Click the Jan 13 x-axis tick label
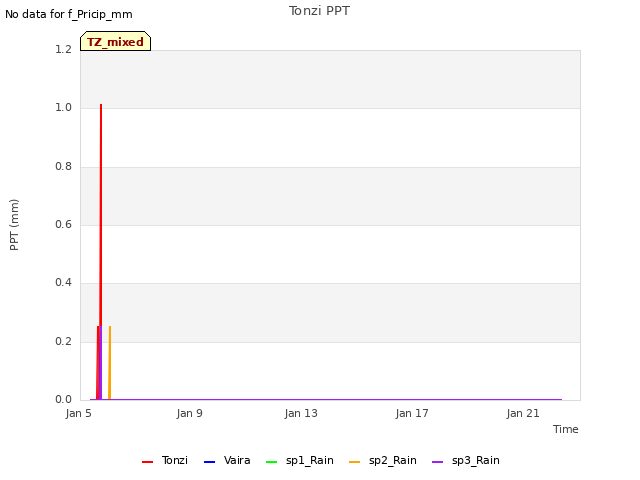Viewport: 640px width, 480px height. (301, 413)
